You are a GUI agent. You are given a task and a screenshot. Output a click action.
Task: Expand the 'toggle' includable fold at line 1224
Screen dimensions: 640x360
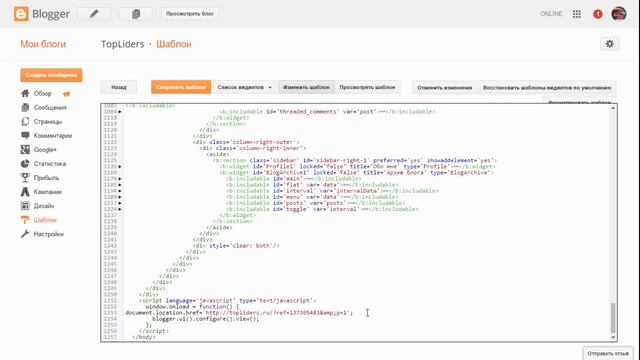click(120, 209)
